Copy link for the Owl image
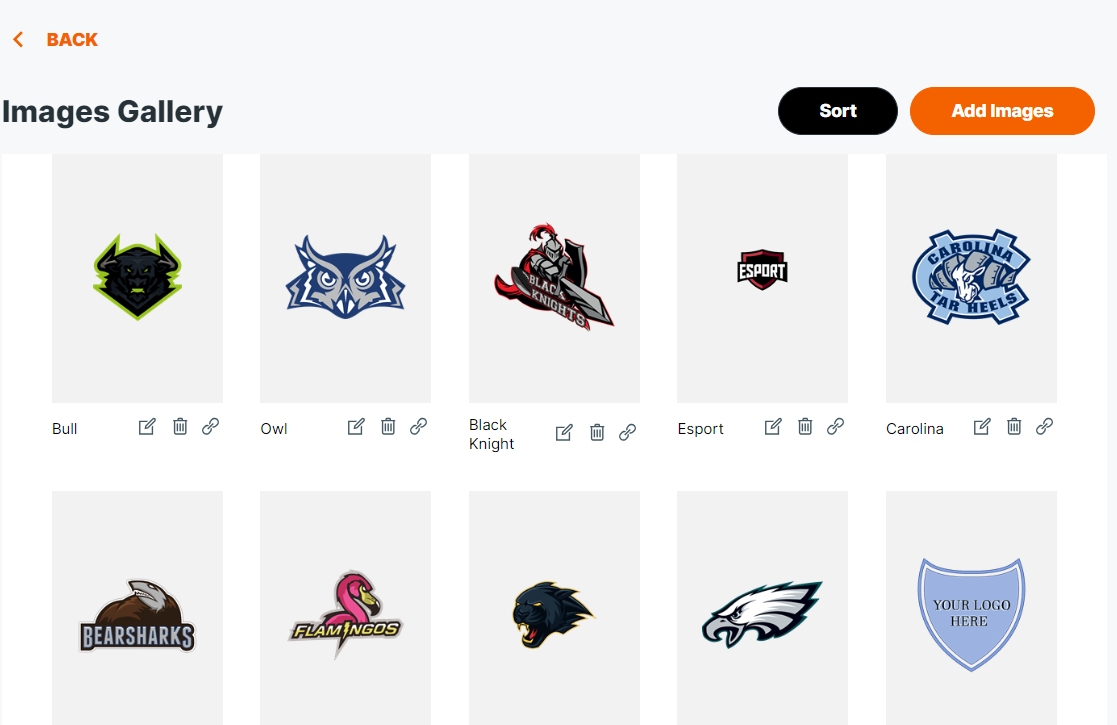The image size is (1117, 725). (x=419, y=427)
